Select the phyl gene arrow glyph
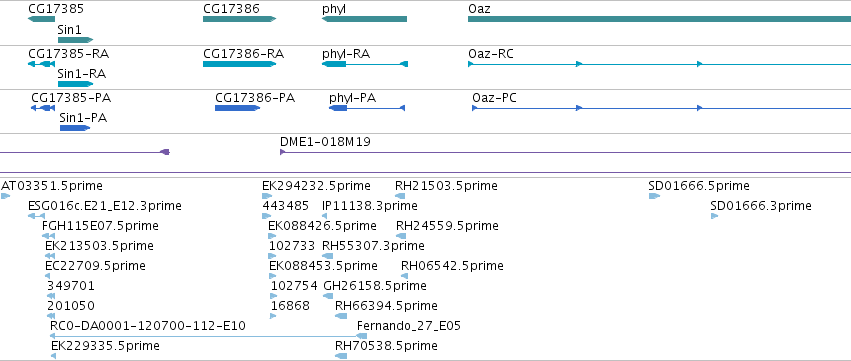This screenshot has height=361, width=851. [x=364, y=19]
